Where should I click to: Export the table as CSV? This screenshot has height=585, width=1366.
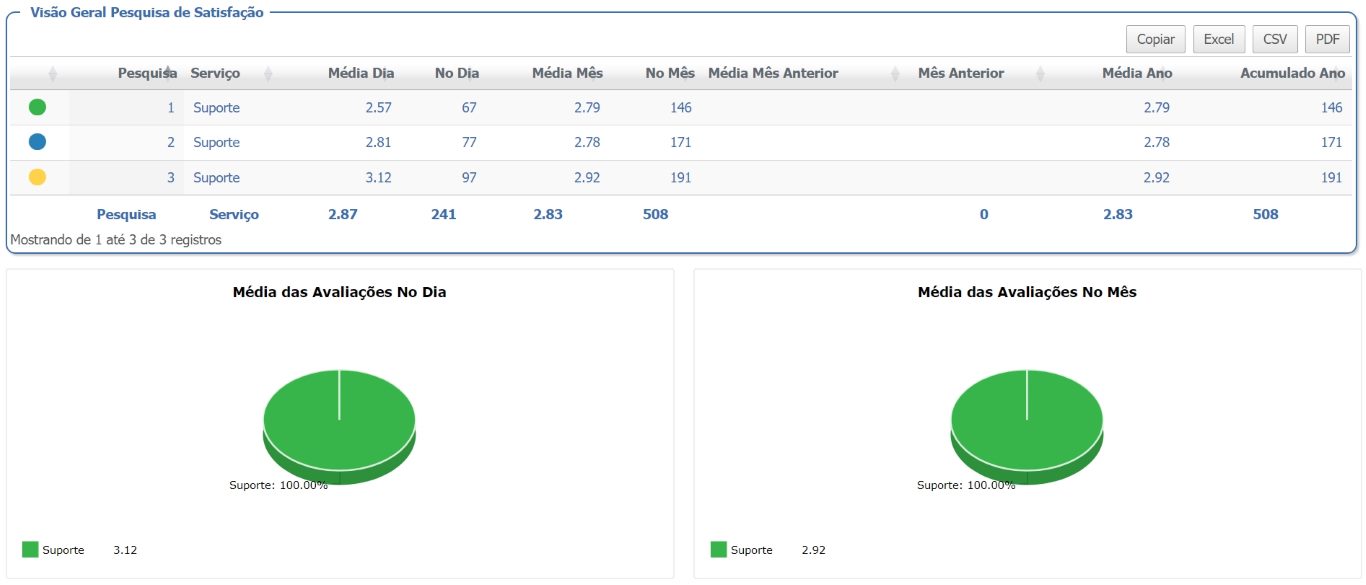click(1275, 39)
